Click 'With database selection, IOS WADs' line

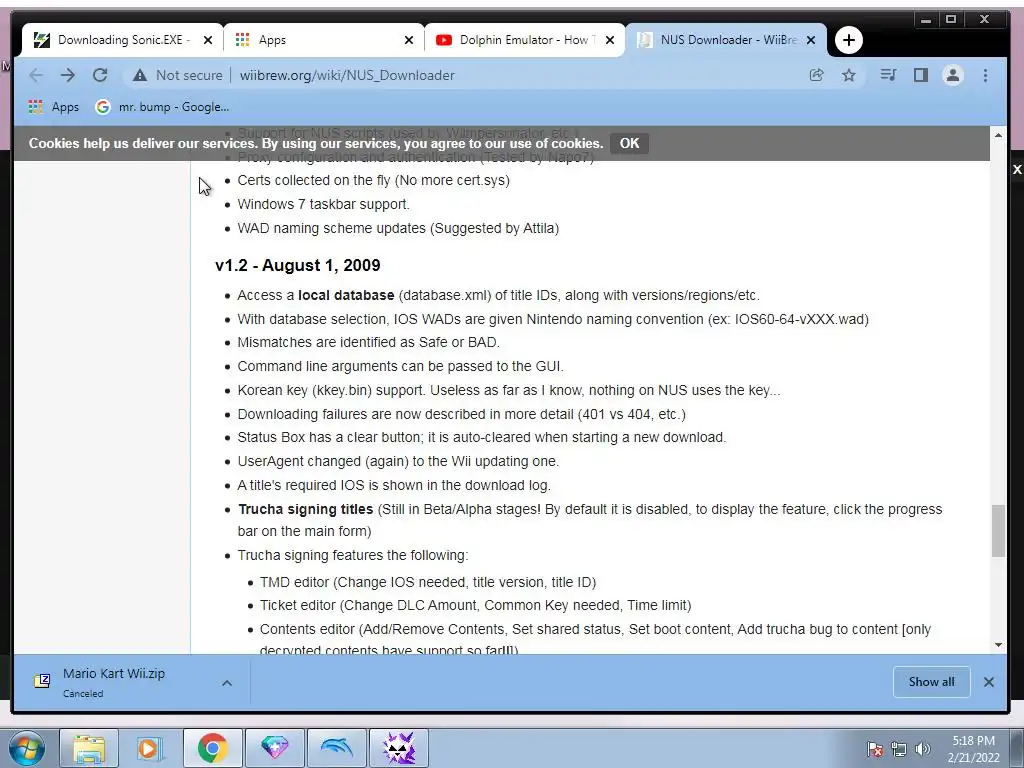(553, 319)
